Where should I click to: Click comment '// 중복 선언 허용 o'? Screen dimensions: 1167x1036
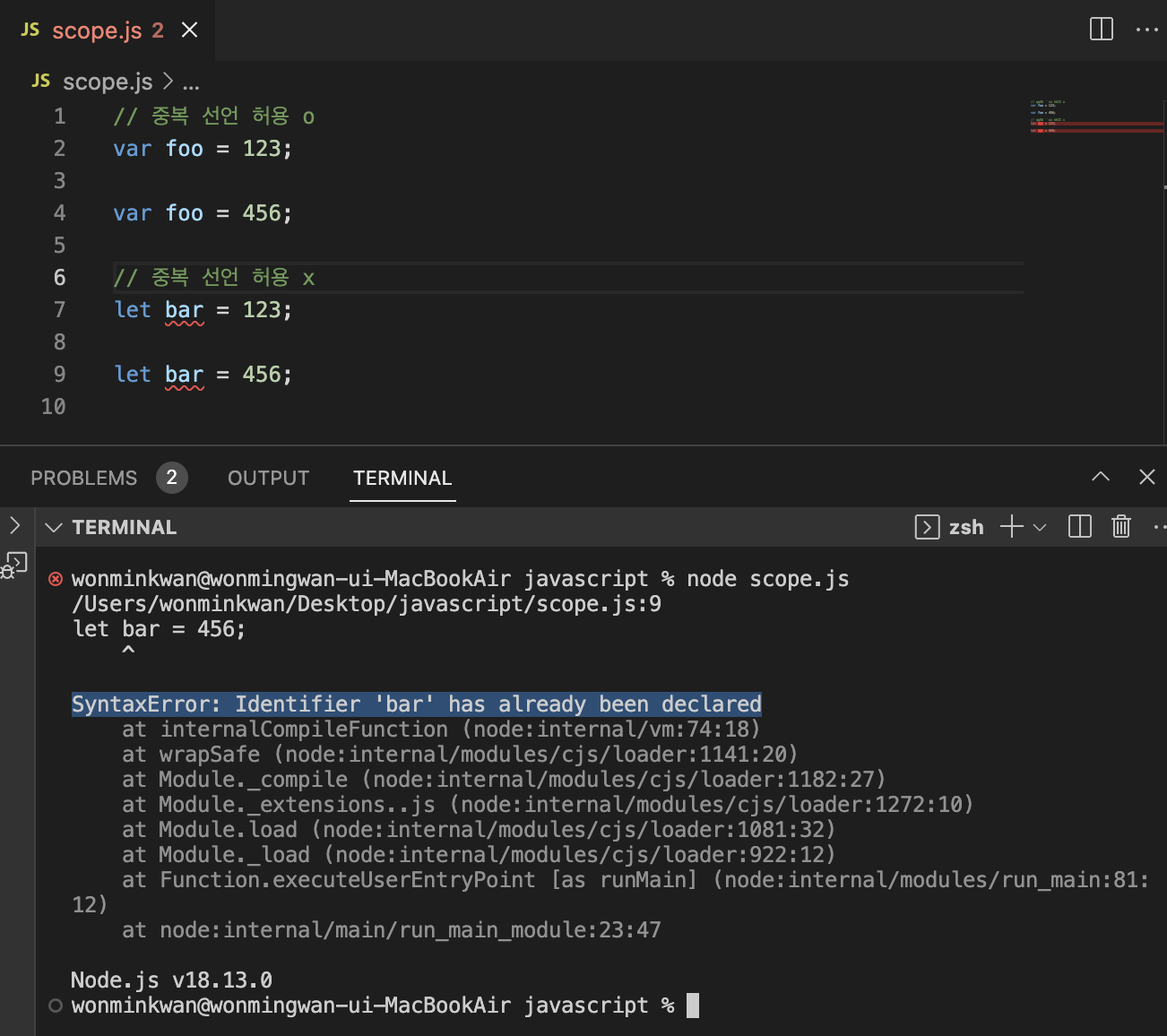click(x=214, y=117)
